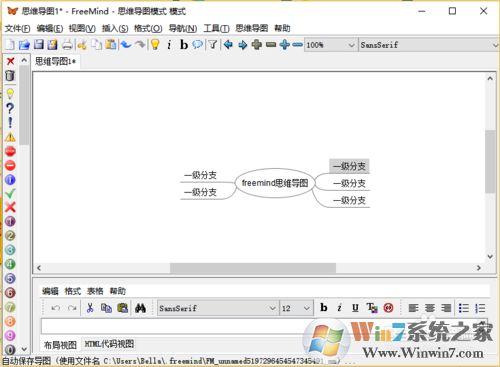Add priority 4 green number icon
Viewport: 500px width, 367px height.
(x=10, y=264)
